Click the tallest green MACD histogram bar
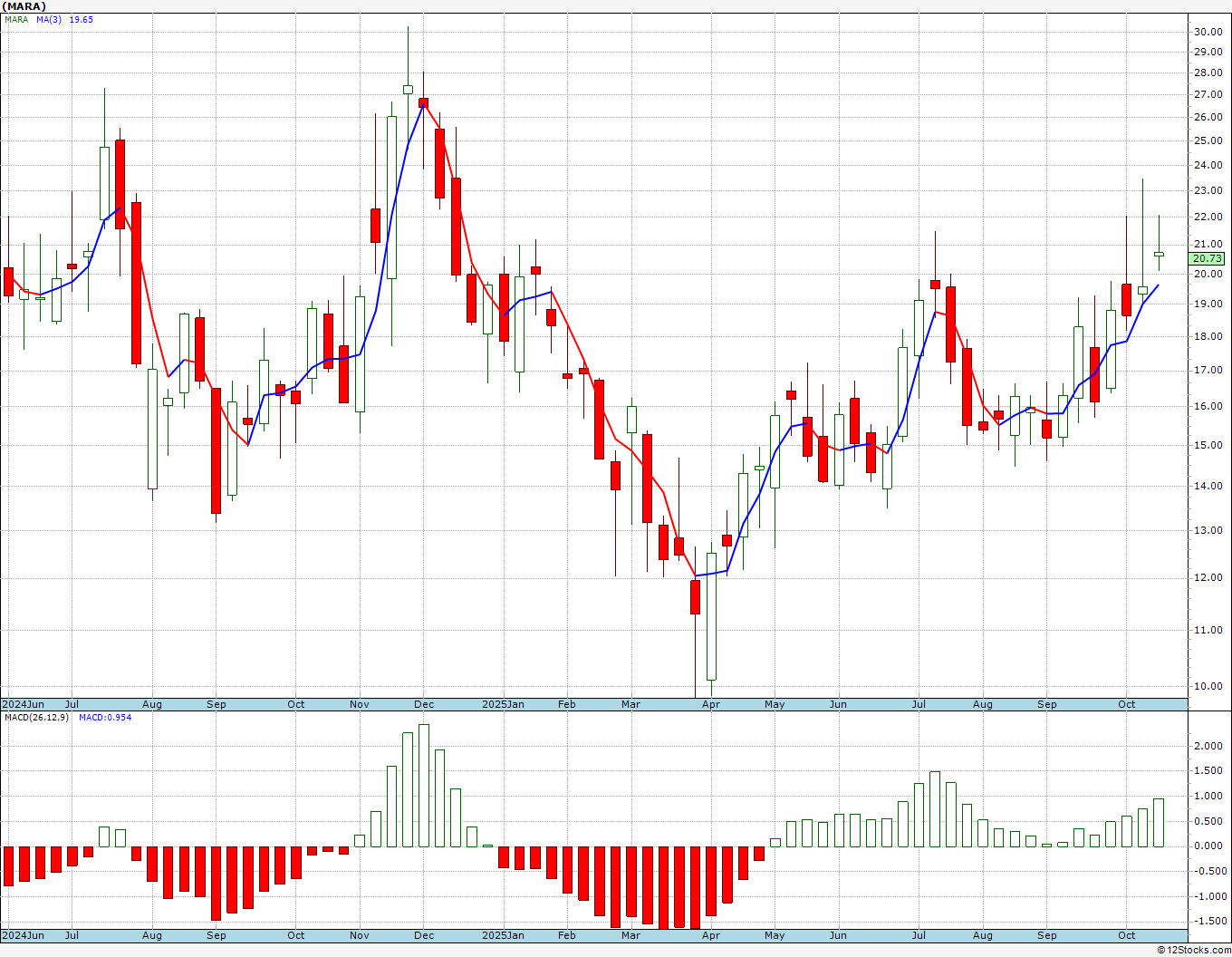 coord(423,786)
